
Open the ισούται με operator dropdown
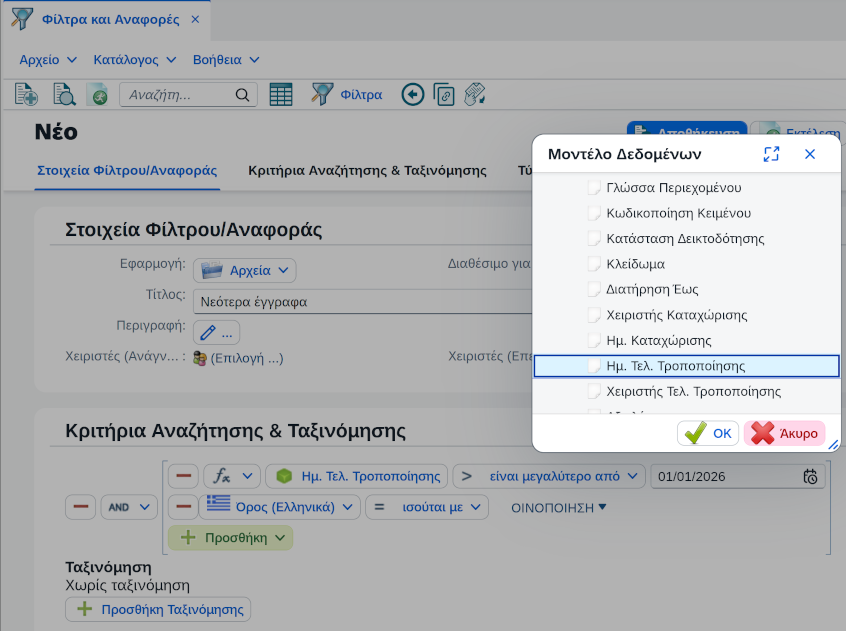click(x=427, y=507)
